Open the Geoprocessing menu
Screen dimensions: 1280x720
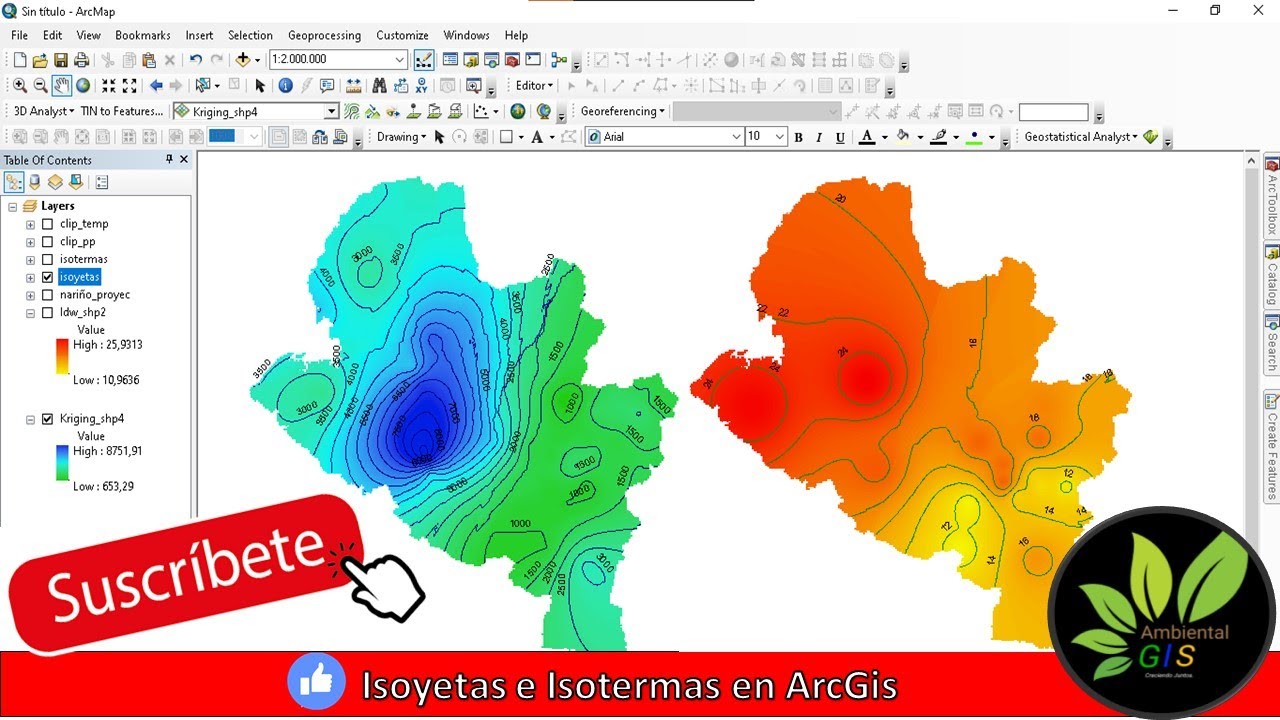[x=324, y=35]
